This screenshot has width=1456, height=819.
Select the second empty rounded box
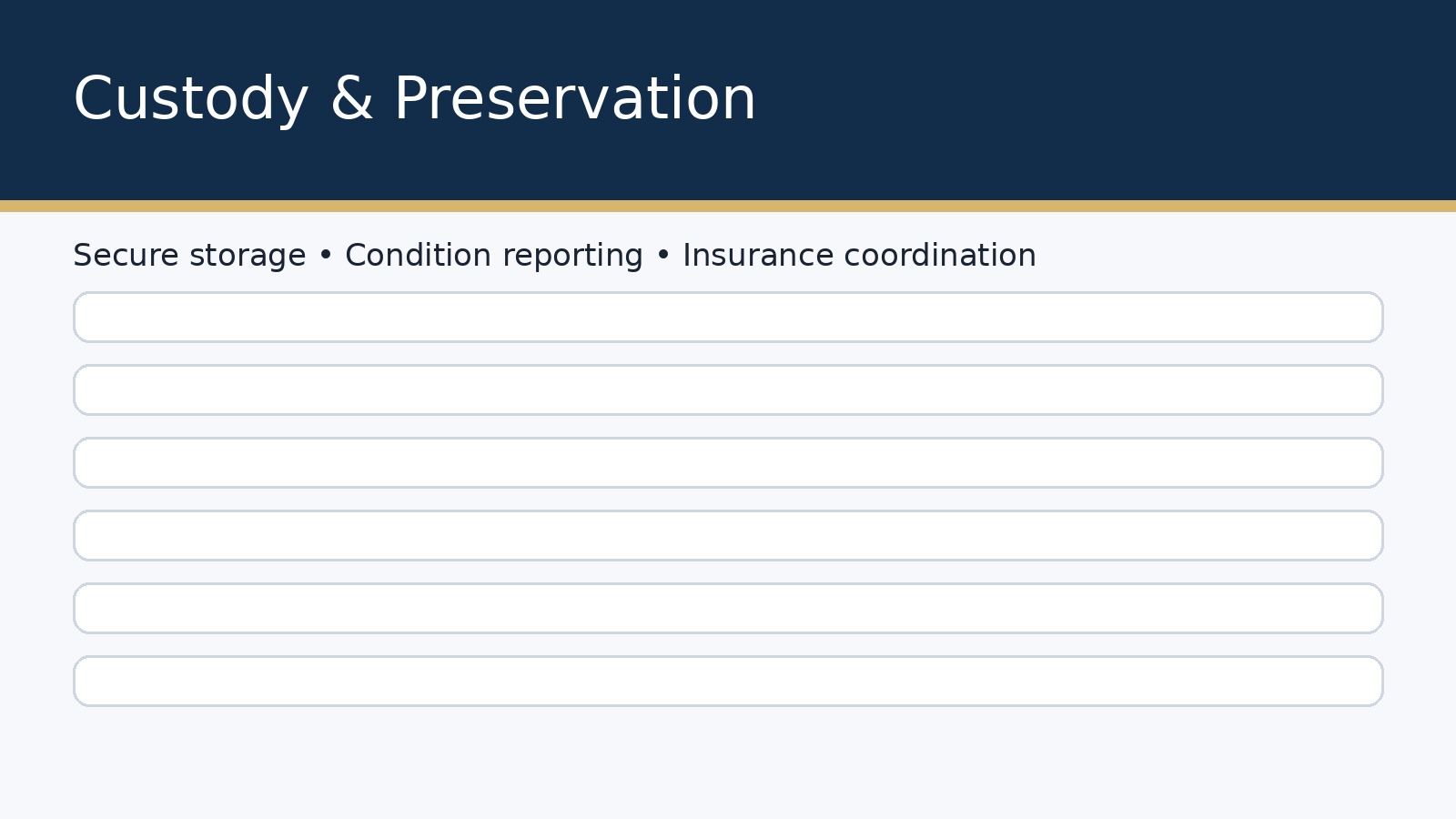(x=728, y=390)
